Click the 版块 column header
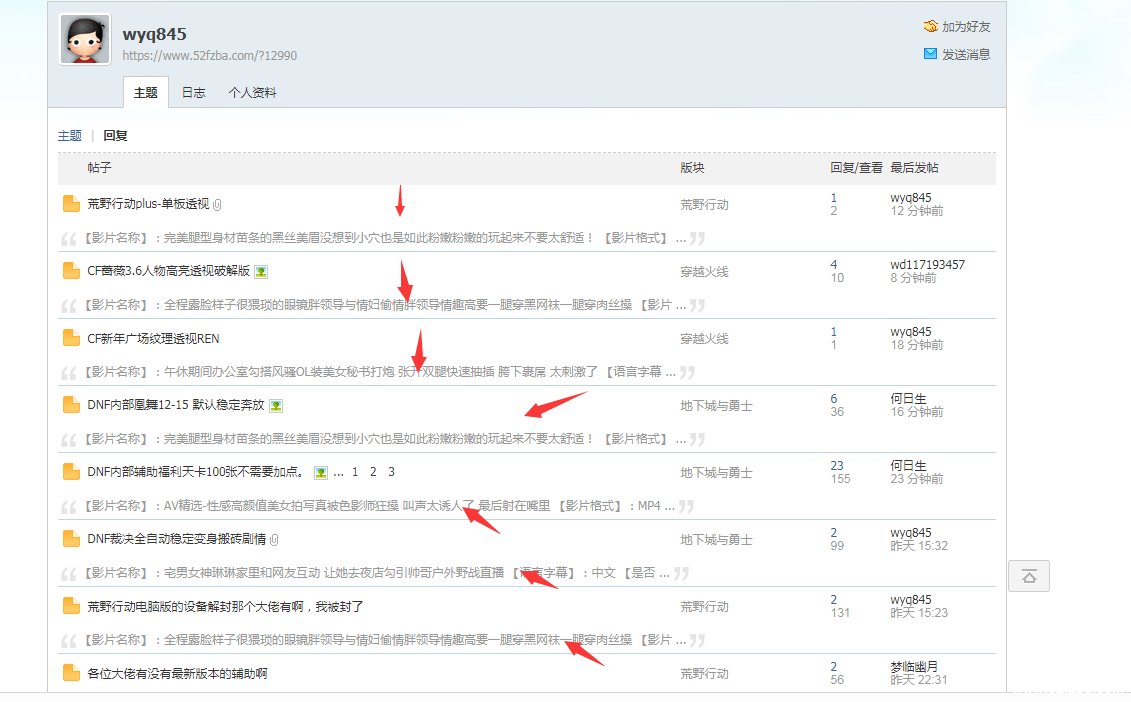 (x=692, y=167)
